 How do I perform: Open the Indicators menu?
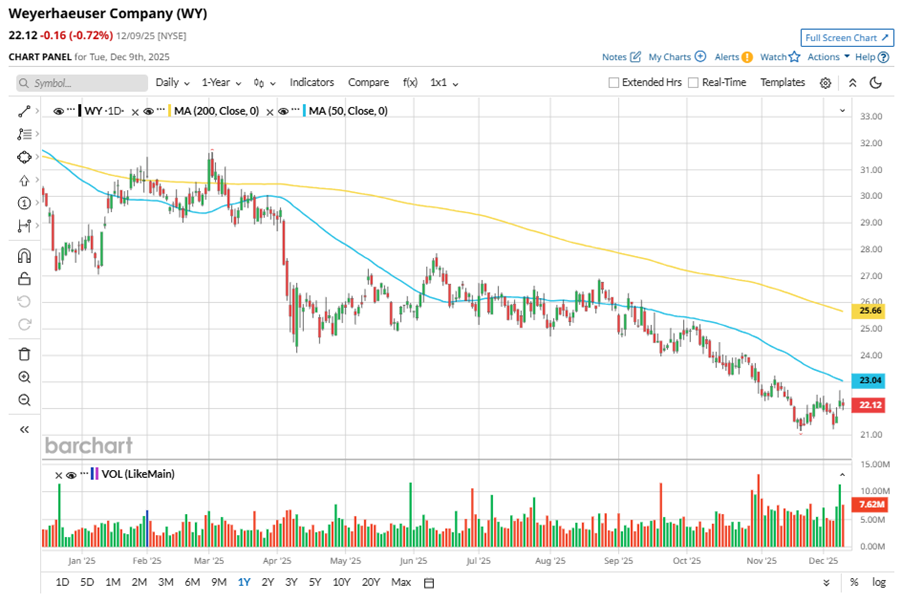pos(311,83)
